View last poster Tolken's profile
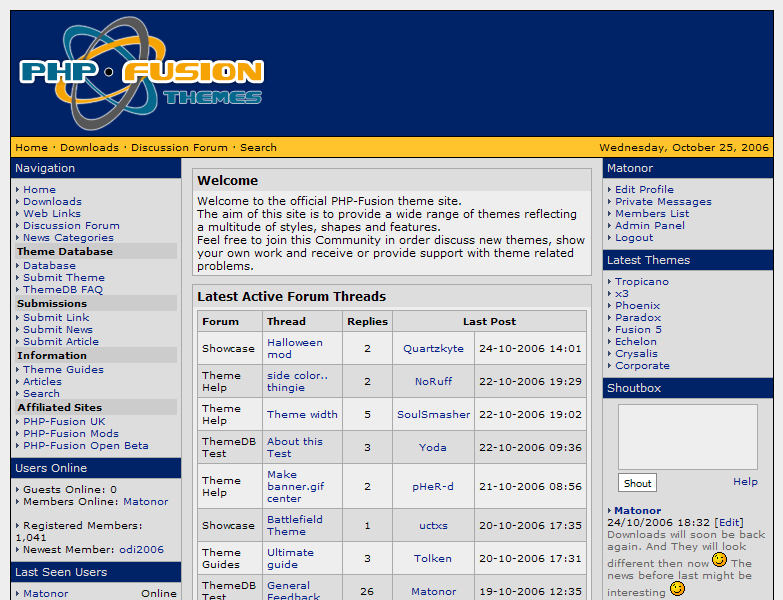Image resolution: width=783 pixels, height=600 pixels. pyautogui.click(x=433, y=558)
